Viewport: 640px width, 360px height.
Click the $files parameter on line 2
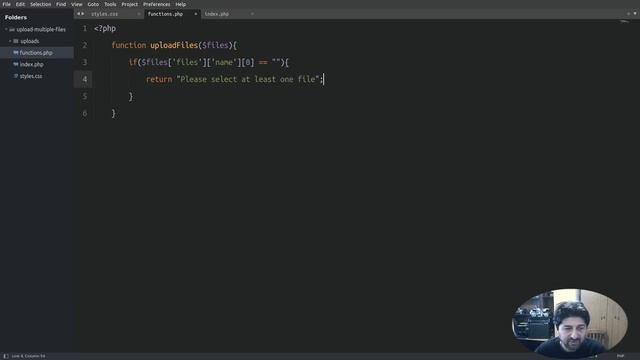(215, 45)
